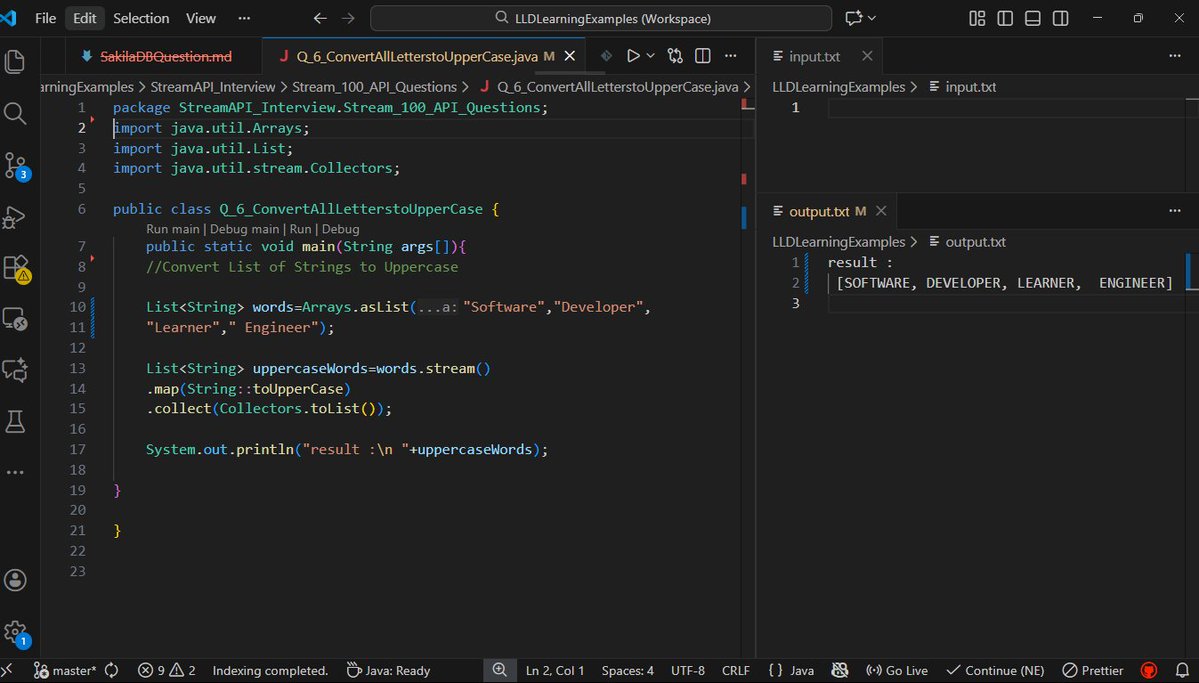This screenshot has width=1199, height=683.
Task: Open the Testing beaker view in sidebar
Action: [x=16, y=421]
